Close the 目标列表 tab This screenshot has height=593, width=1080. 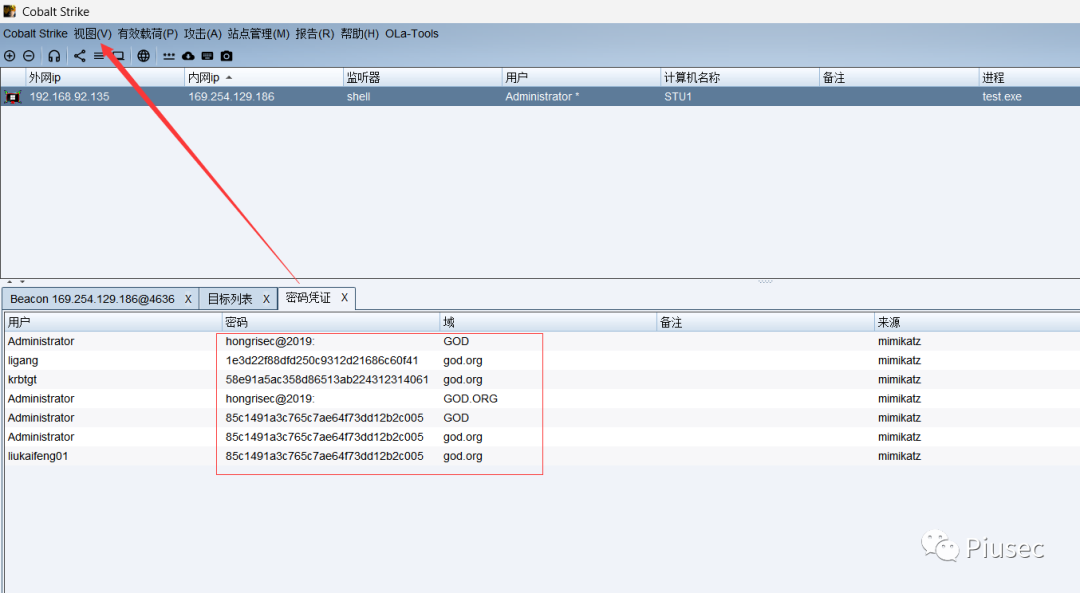pyautogui.click(x=266, y=299)
